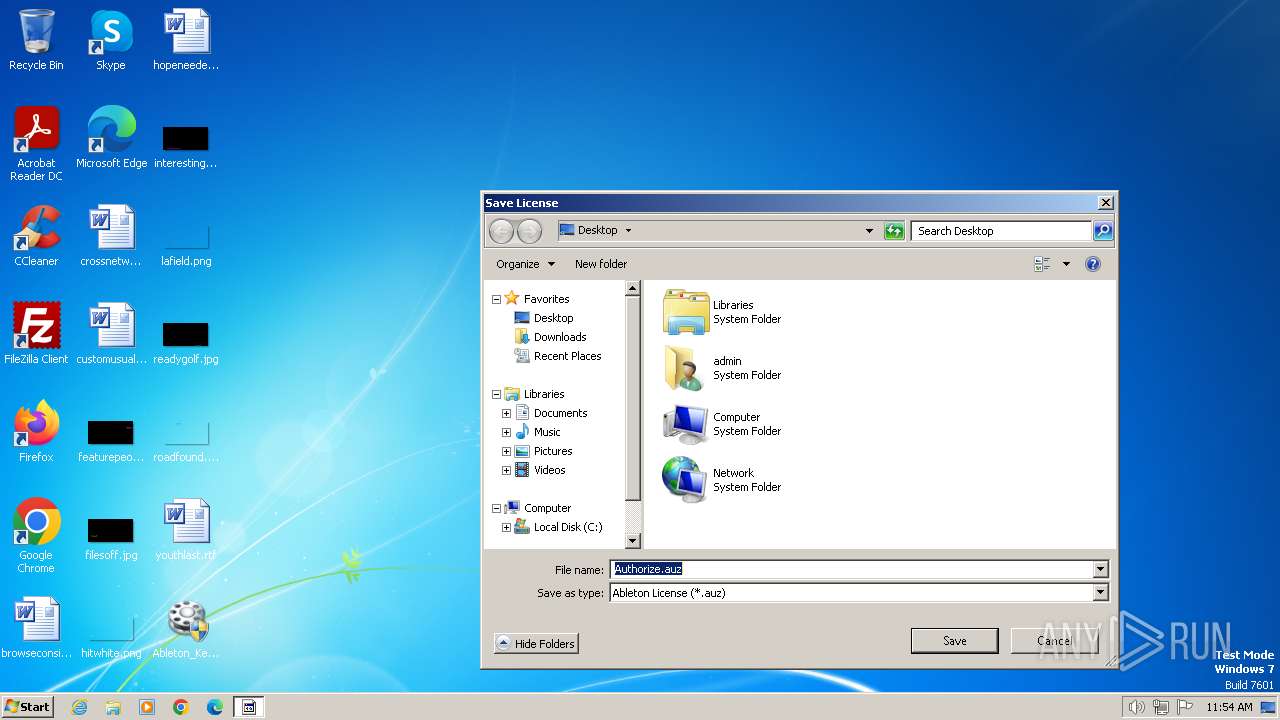Select Recent Places under Favorites
This screenshot has height=720, width=1280.
click(x=558, y=356)
